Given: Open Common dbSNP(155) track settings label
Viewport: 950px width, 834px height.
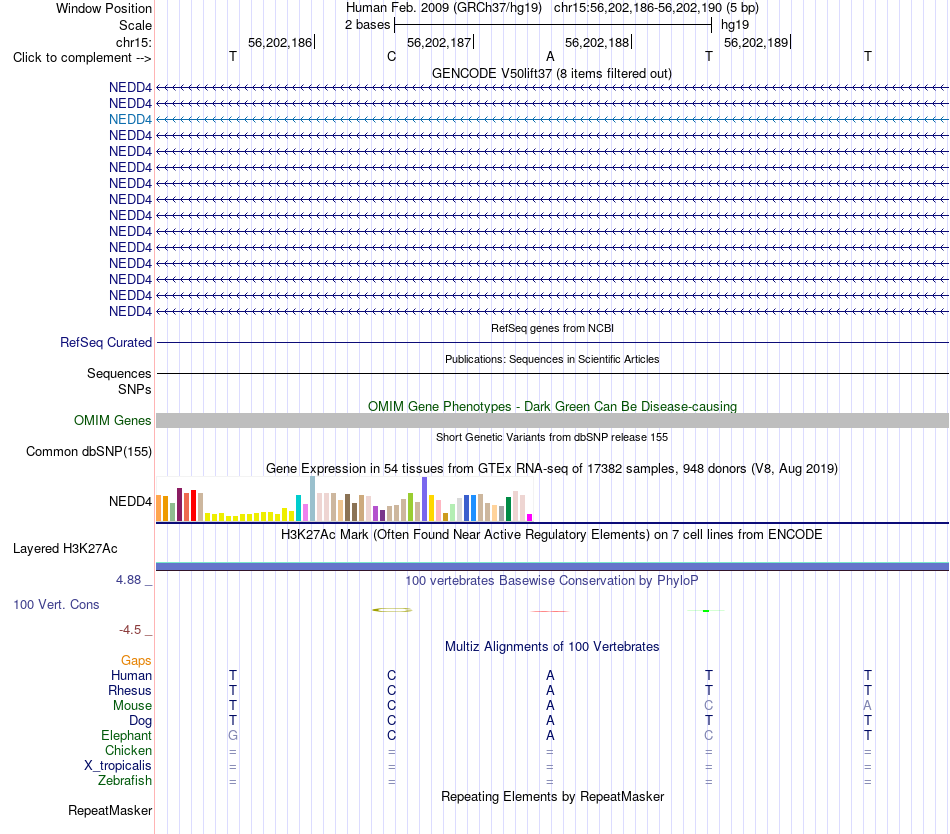Looking at the screenshot, I should pos(89,451).
